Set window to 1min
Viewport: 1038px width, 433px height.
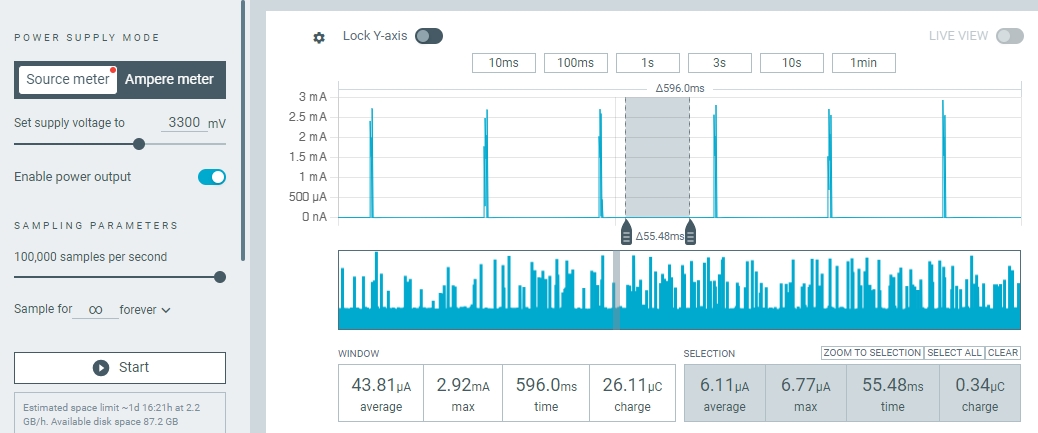point(864,63)
